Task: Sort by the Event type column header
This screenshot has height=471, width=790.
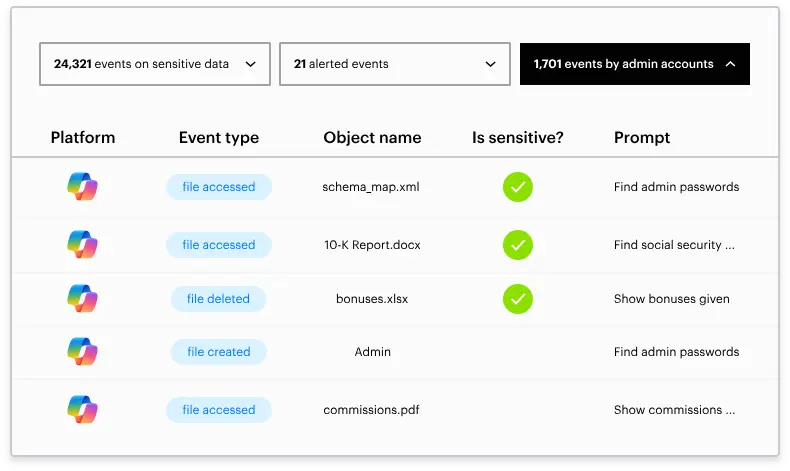Action: pyautogui.click(x=219, y=138)
